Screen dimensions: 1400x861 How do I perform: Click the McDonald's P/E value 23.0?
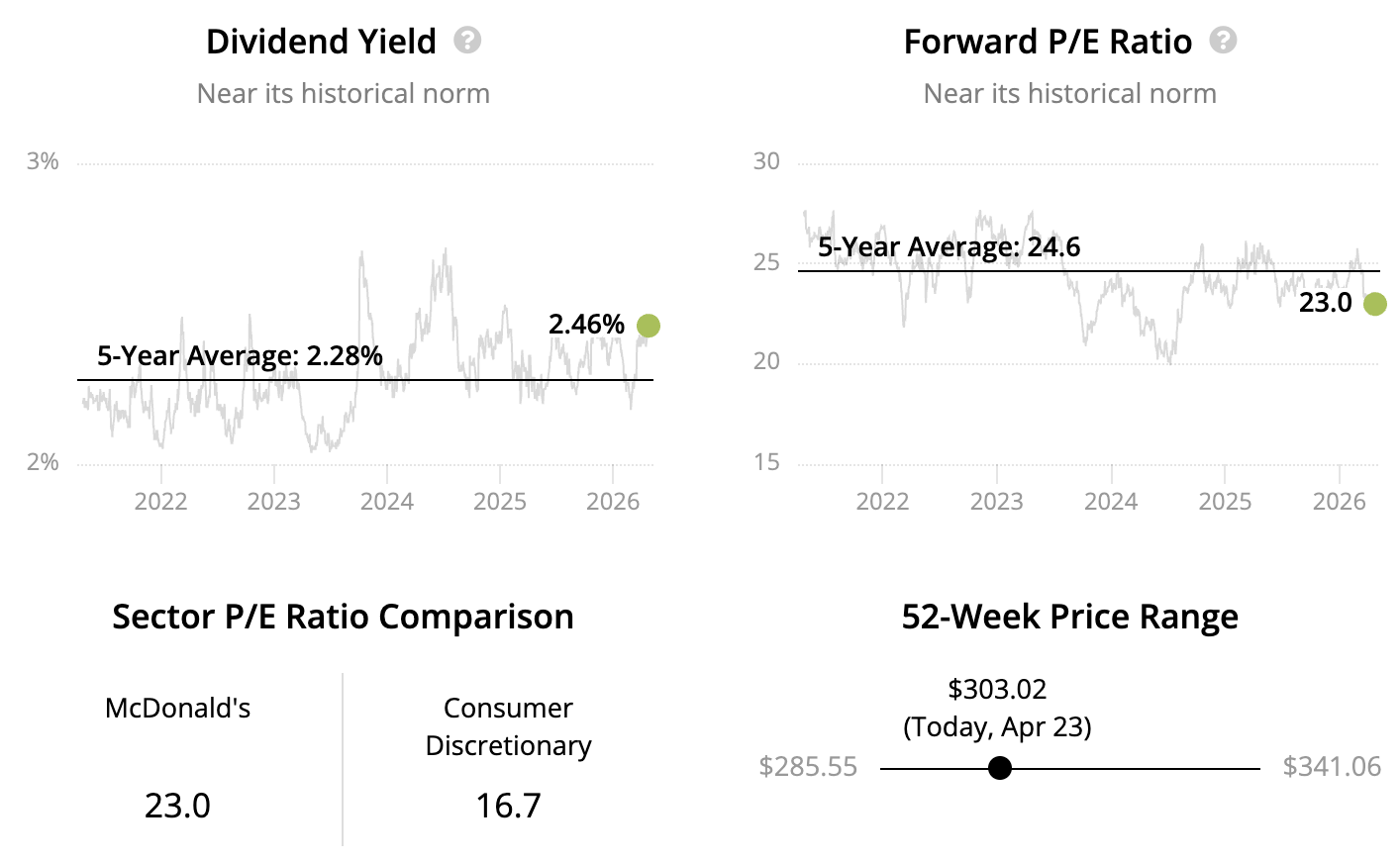click(x=177, y=806)
